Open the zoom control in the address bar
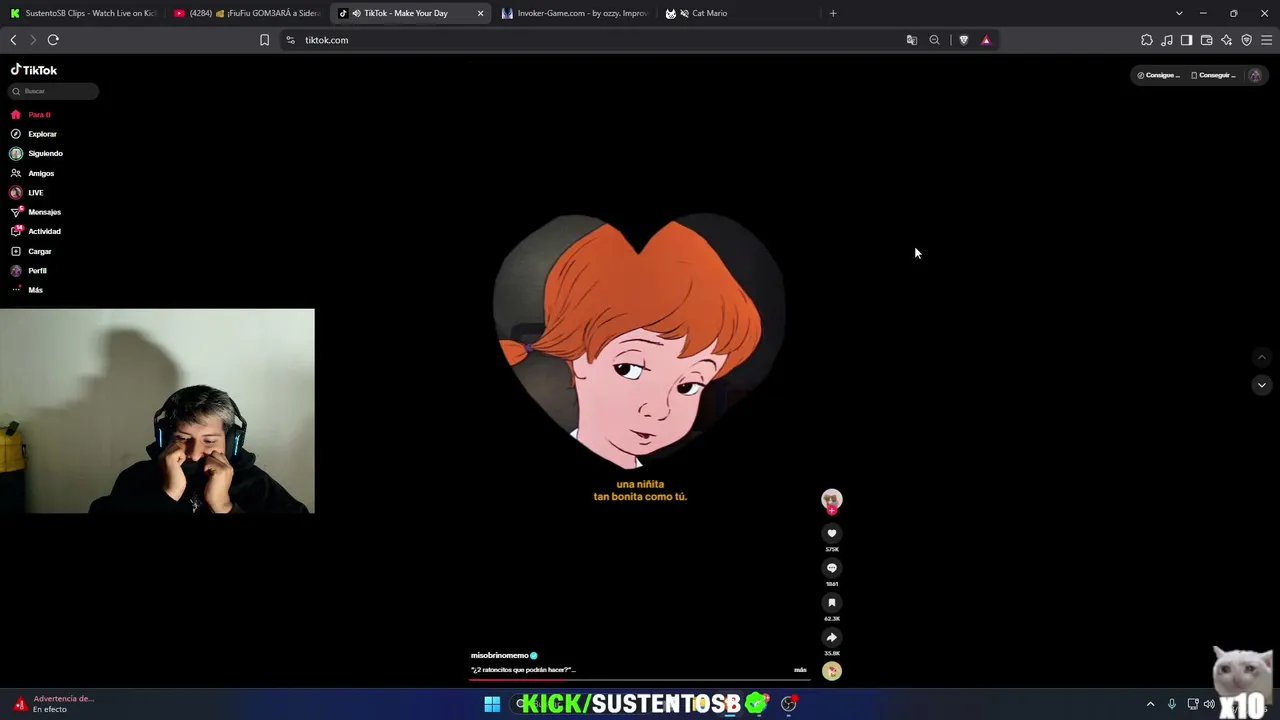1280x720 pixels. pyautogui.click(x=934, y=40)
